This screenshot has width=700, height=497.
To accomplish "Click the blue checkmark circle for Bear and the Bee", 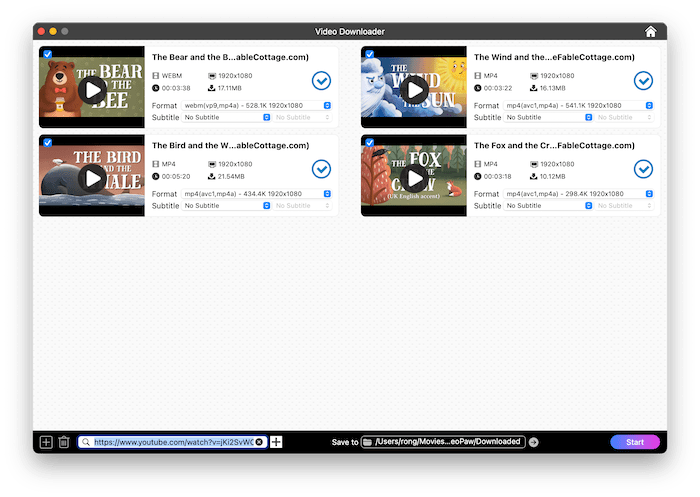I will pos(322,81).
